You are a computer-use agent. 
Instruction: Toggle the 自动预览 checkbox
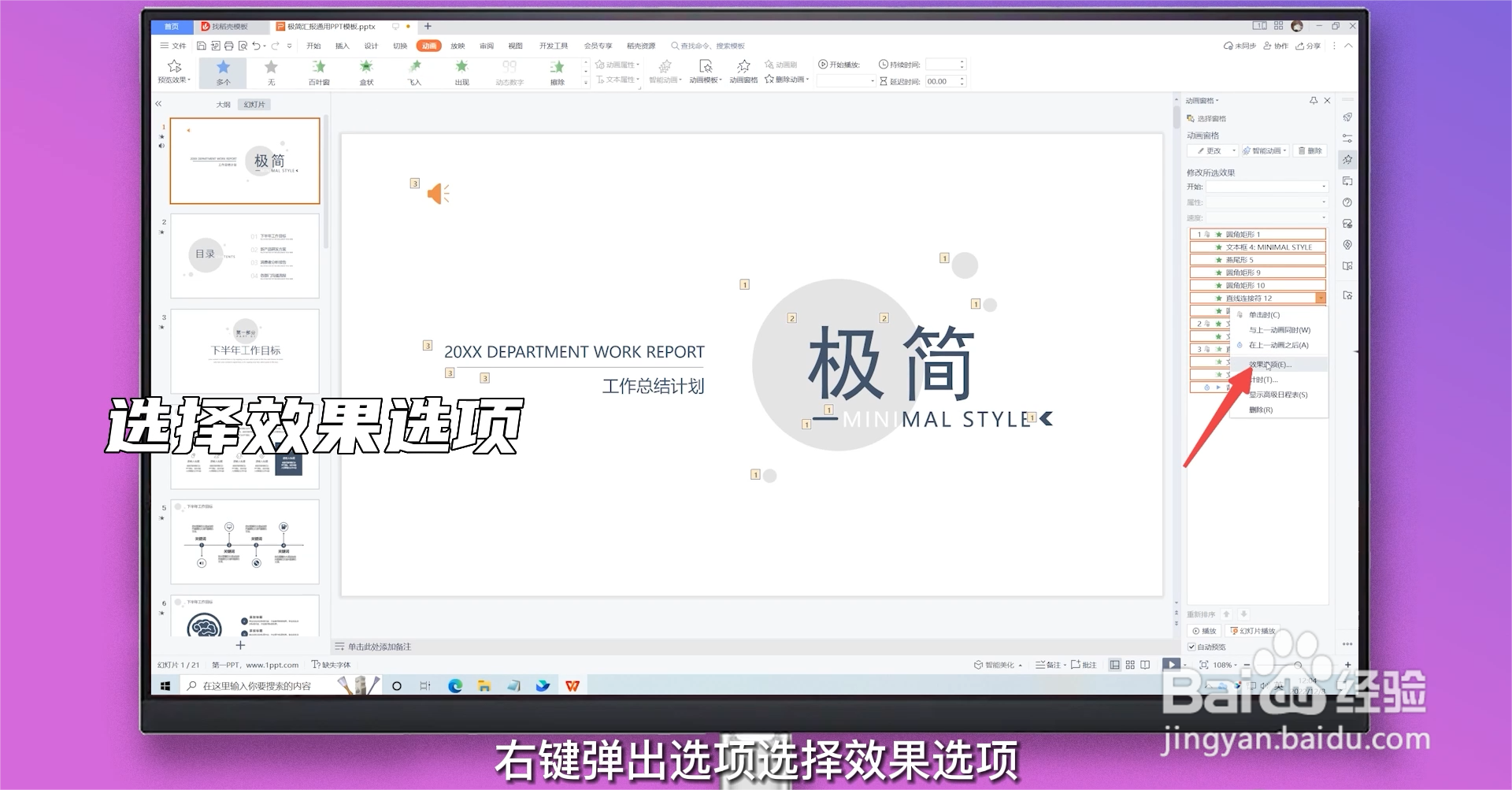(1191, 647)
